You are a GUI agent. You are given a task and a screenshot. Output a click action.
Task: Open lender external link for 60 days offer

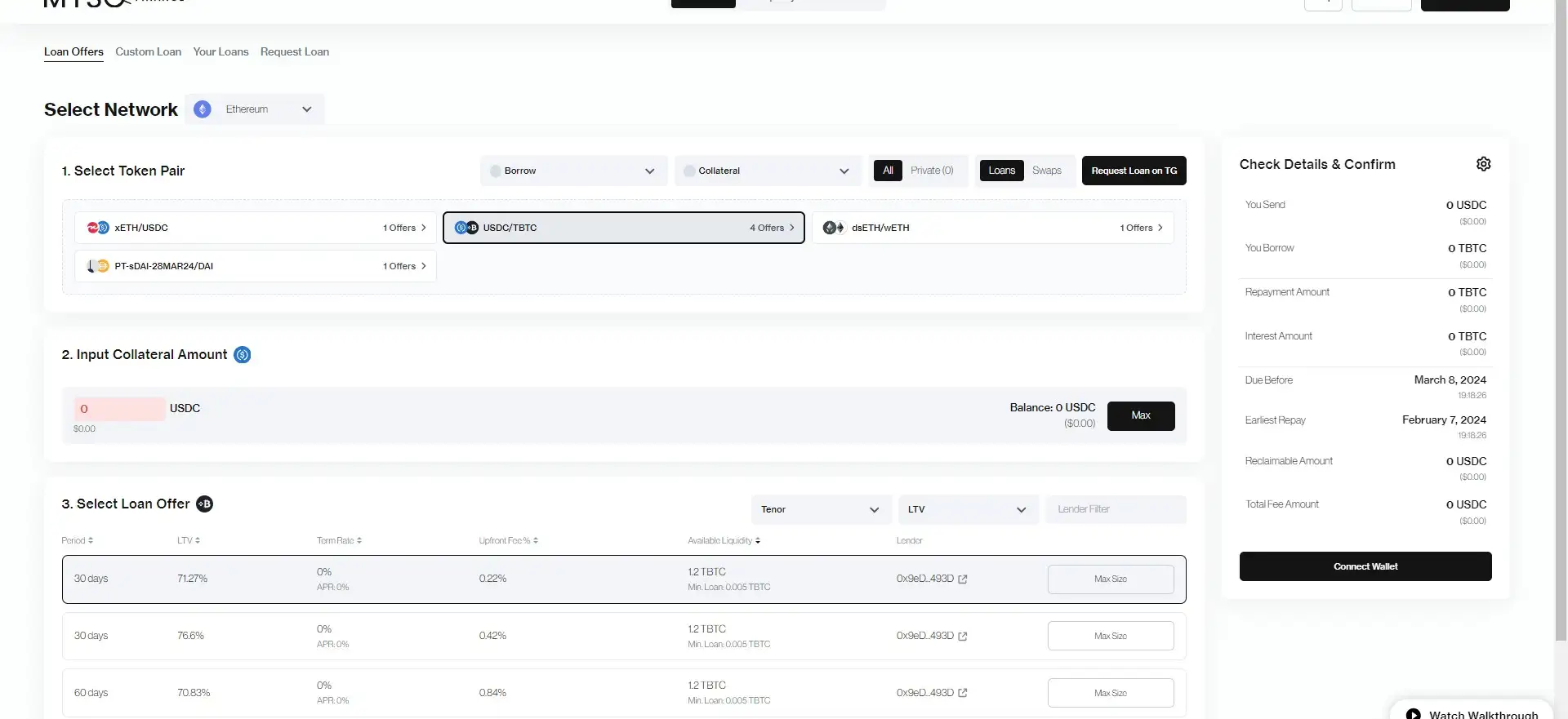(962, 693)
